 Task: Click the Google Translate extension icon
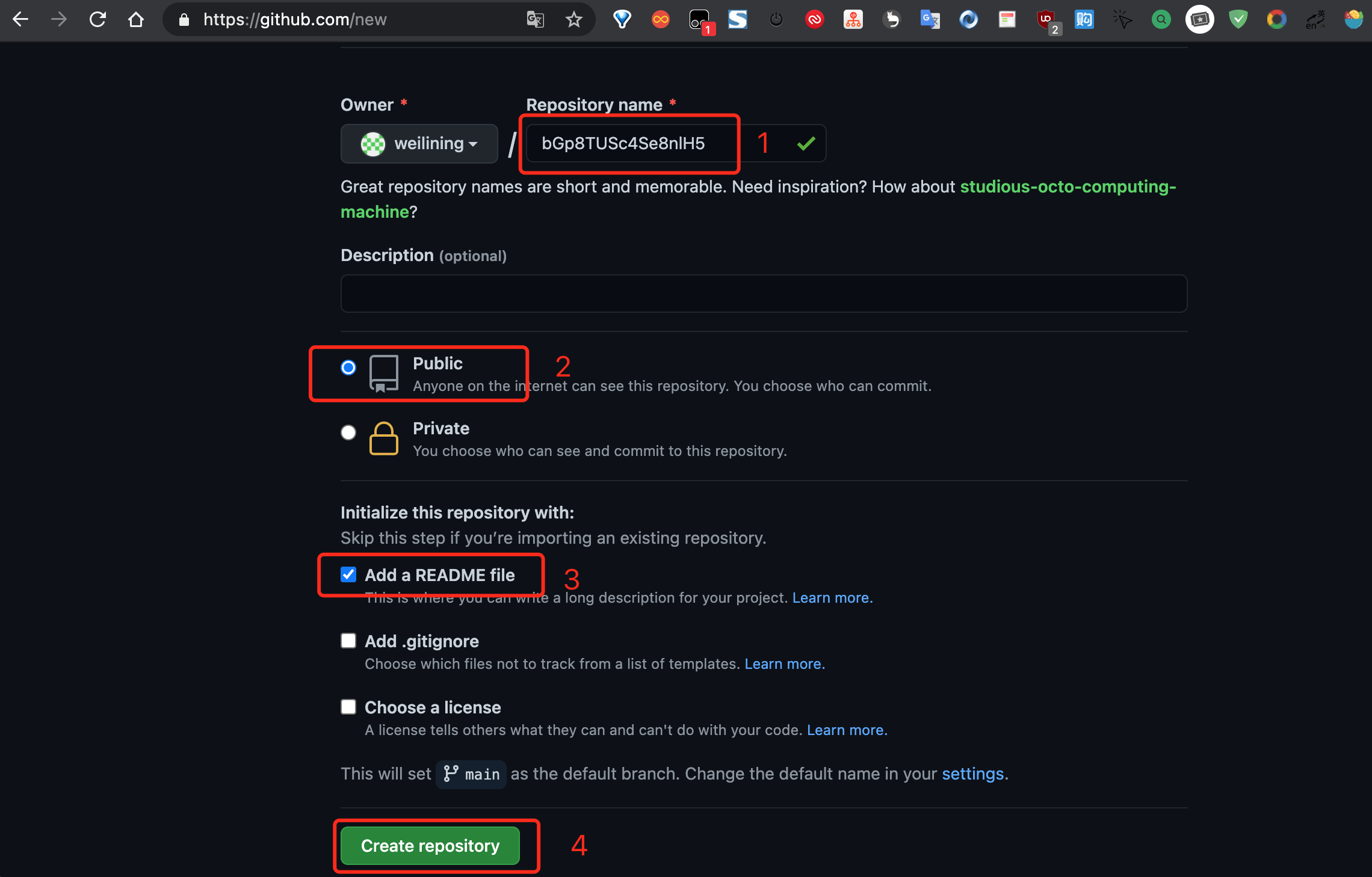[x=930, y=20]
